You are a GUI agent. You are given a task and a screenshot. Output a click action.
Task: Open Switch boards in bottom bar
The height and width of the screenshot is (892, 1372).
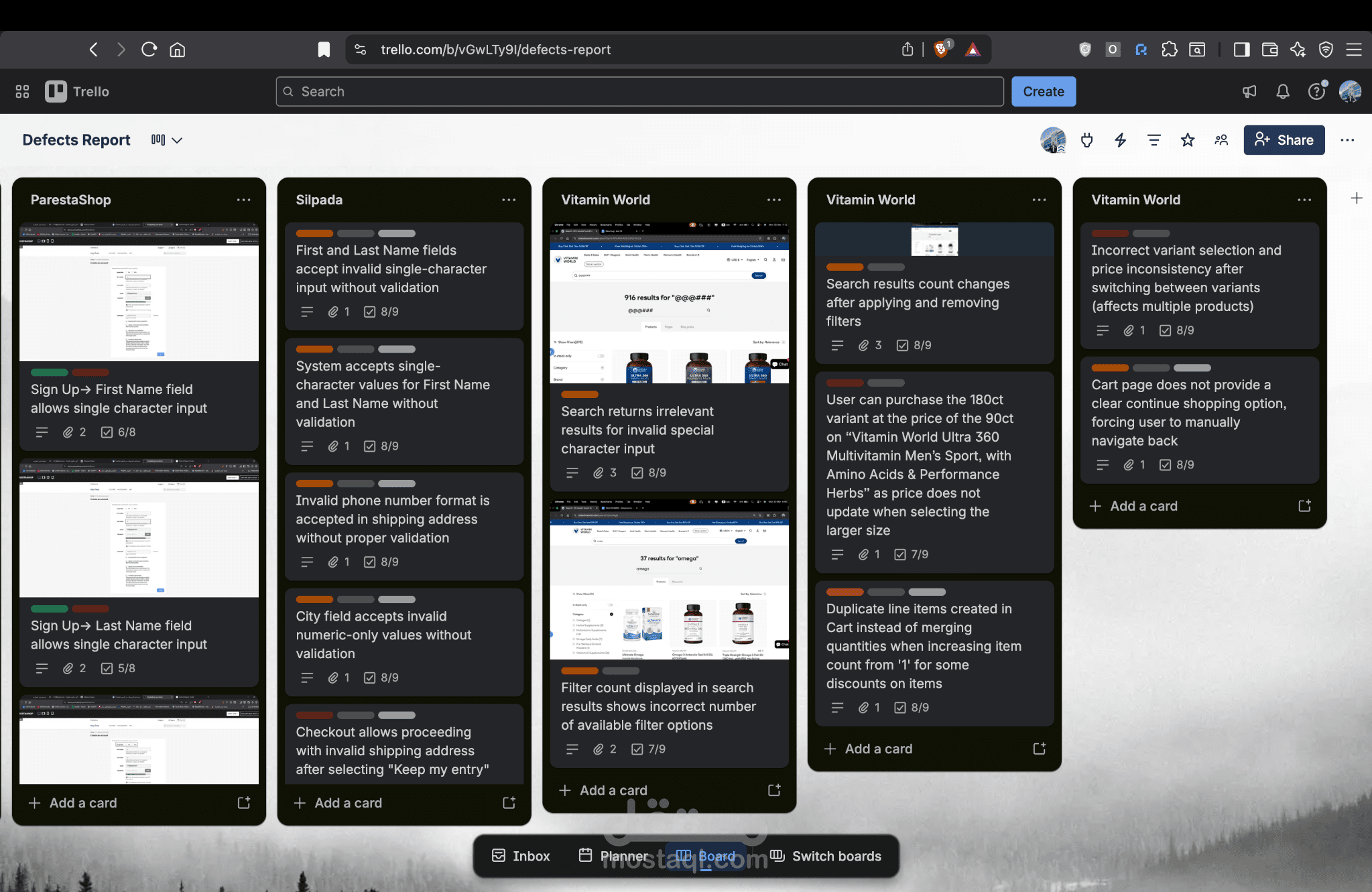pyautogui.click(x=826, y=856)
